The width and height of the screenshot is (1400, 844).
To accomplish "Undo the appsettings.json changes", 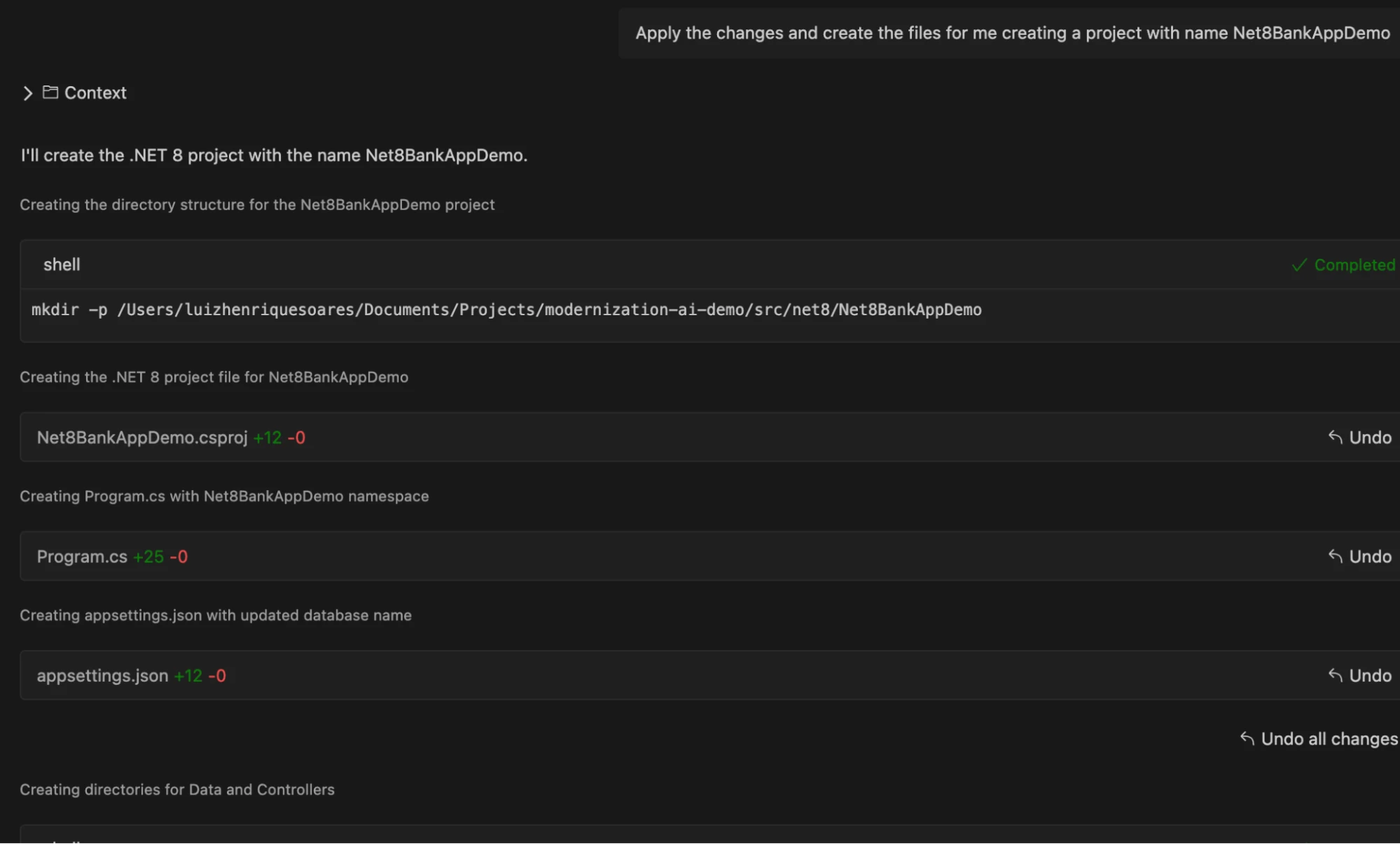I will pos(1370,676).
